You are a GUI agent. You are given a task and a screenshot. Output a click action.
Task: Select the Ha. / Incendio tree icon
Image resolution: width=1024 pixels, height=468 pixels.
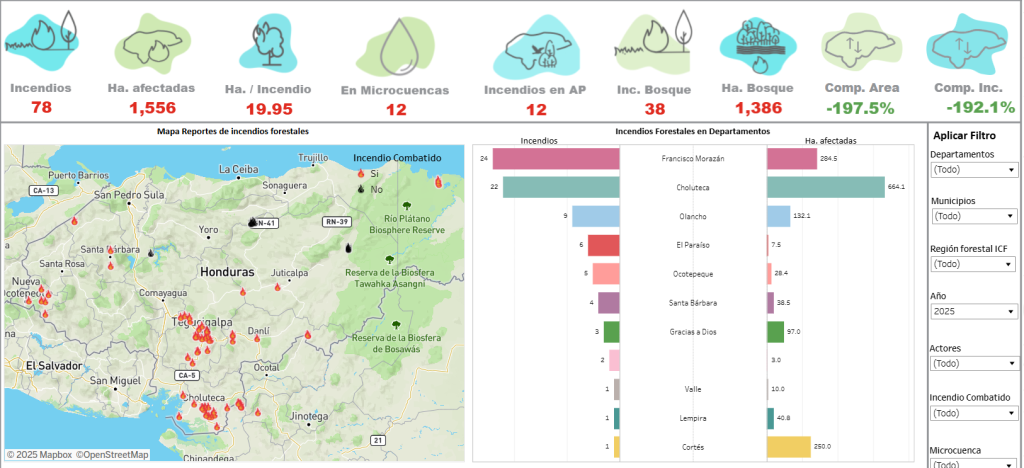270,42
